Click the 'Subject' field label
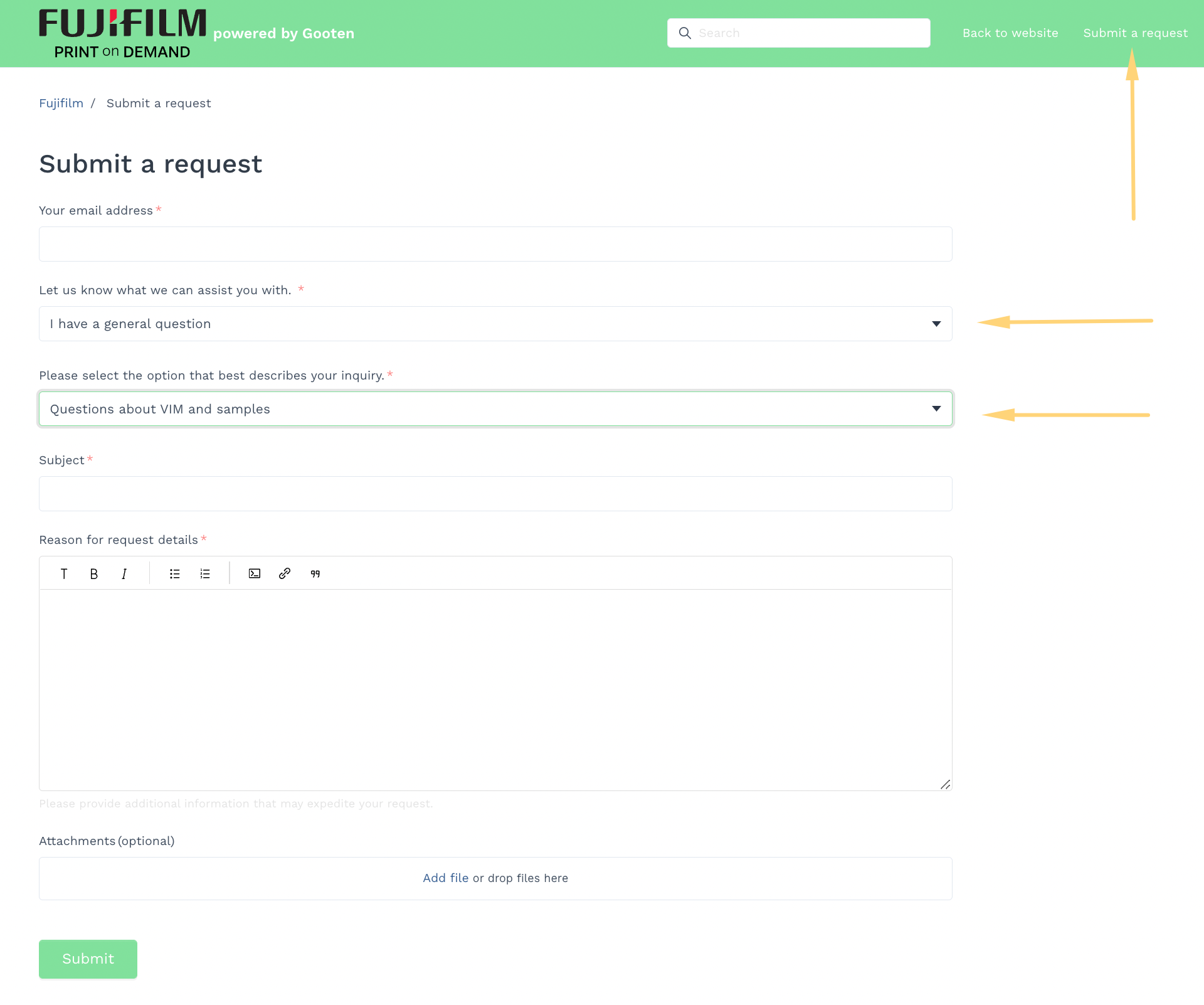 61,460
